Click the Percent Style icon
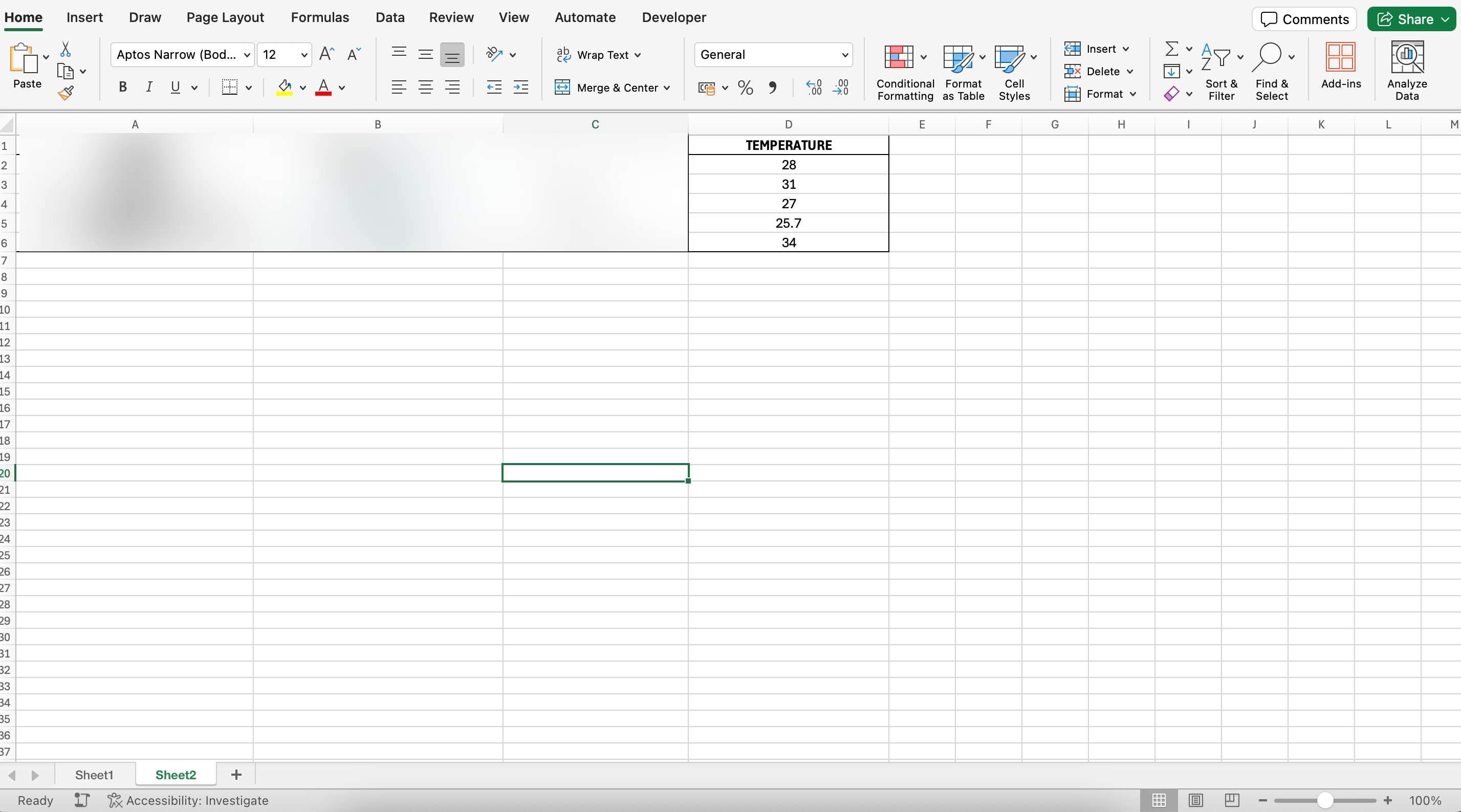The width and height of the screenshot is (1461, 812). 745,87
